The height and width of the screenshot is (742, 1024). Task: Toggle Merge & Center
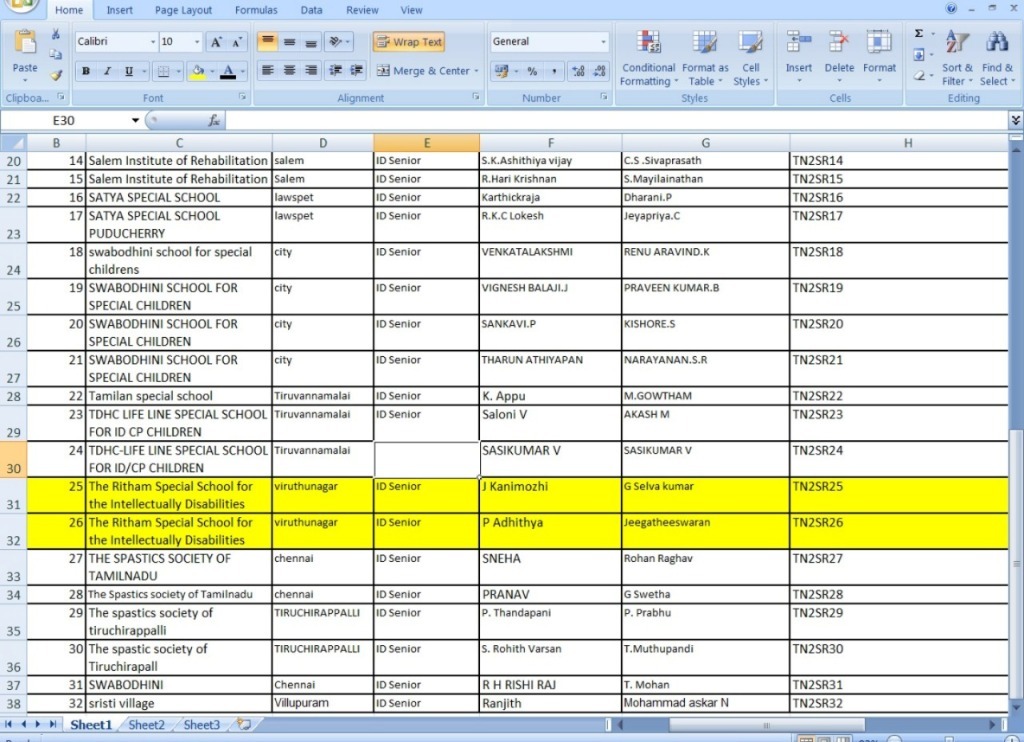[423, 71]
